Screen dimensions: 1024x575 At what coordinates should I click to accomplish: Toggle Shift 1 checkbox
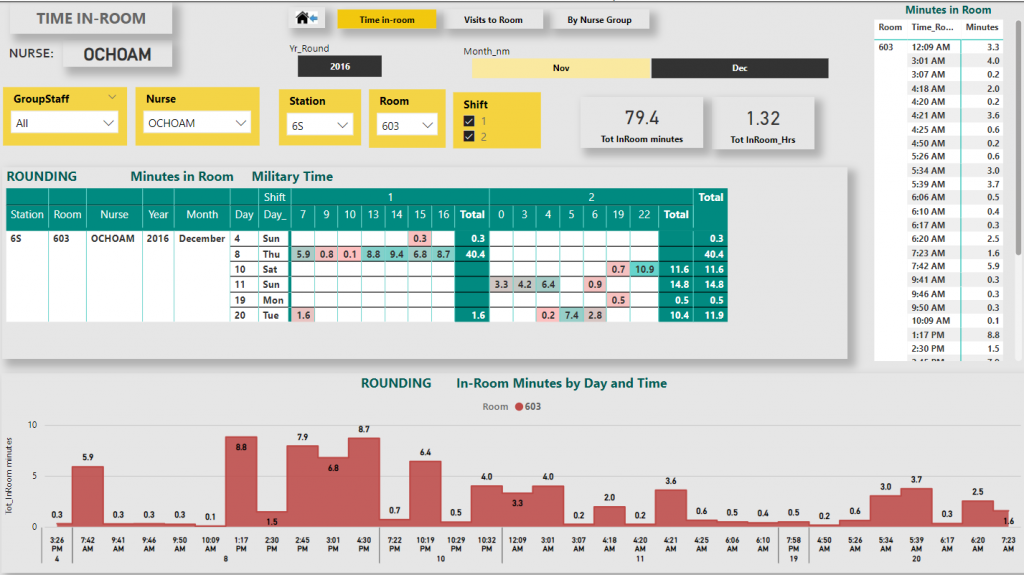click(x=469, y=121)
